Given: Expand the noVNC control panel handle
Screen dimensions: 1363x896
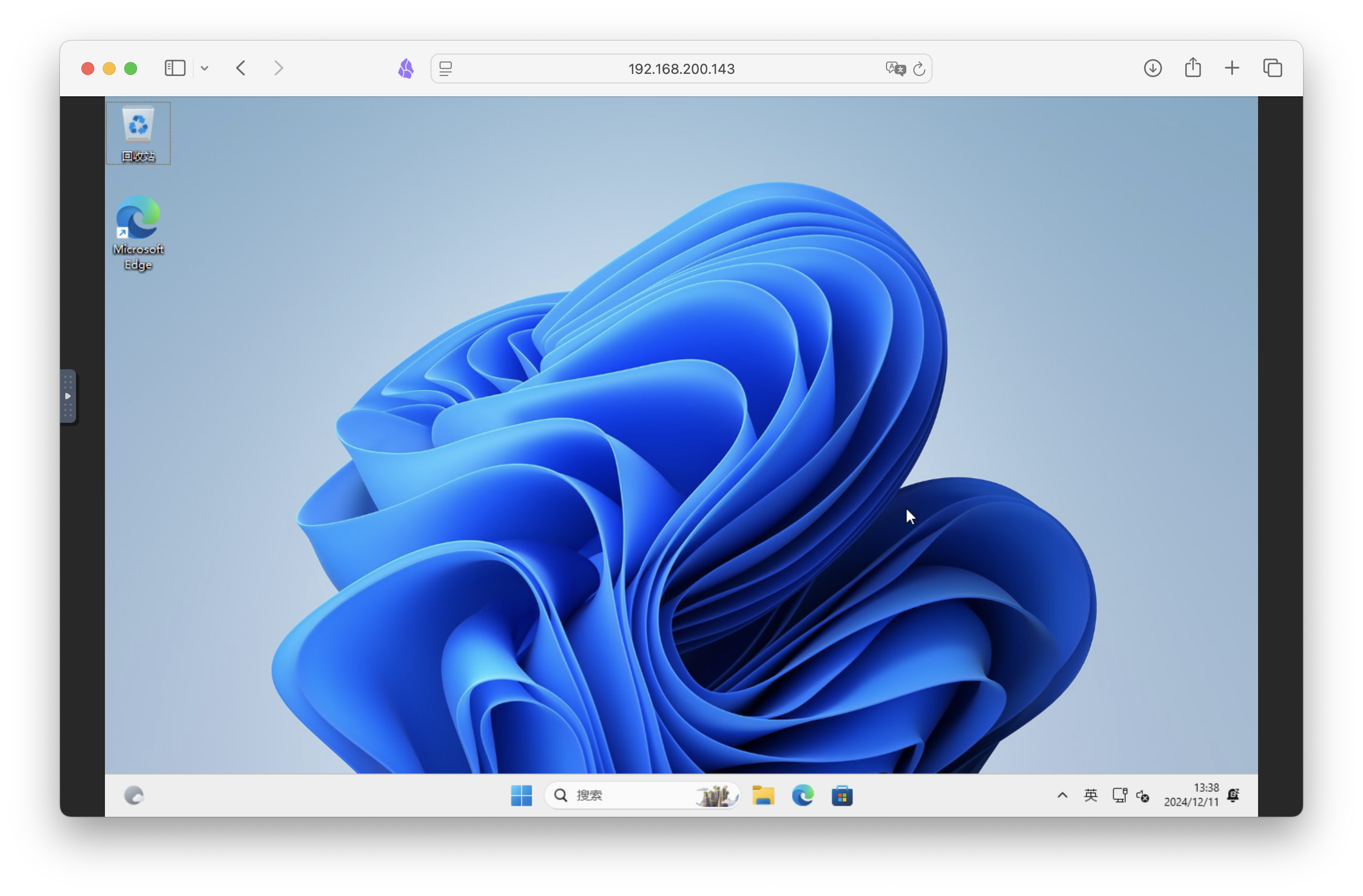Looking at the screenshot, I should tap(68, 396).
